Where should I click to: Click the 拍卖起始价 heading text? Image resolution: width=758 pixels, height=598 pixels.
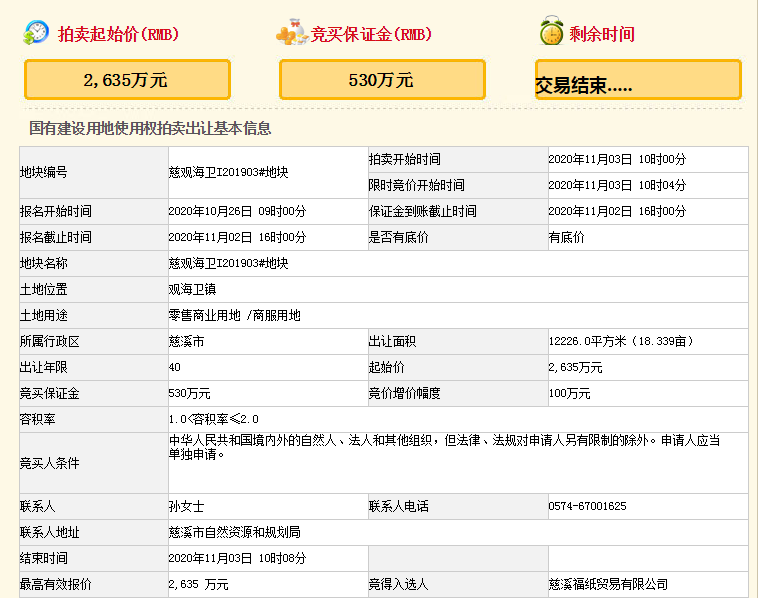(118, 34)
